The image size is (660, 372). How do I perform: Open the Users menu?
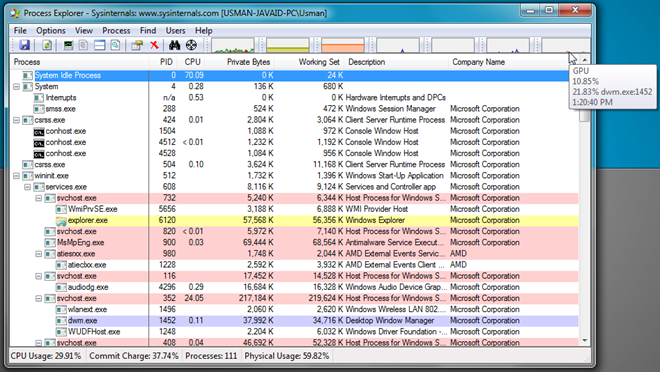(x=175, y=31)
